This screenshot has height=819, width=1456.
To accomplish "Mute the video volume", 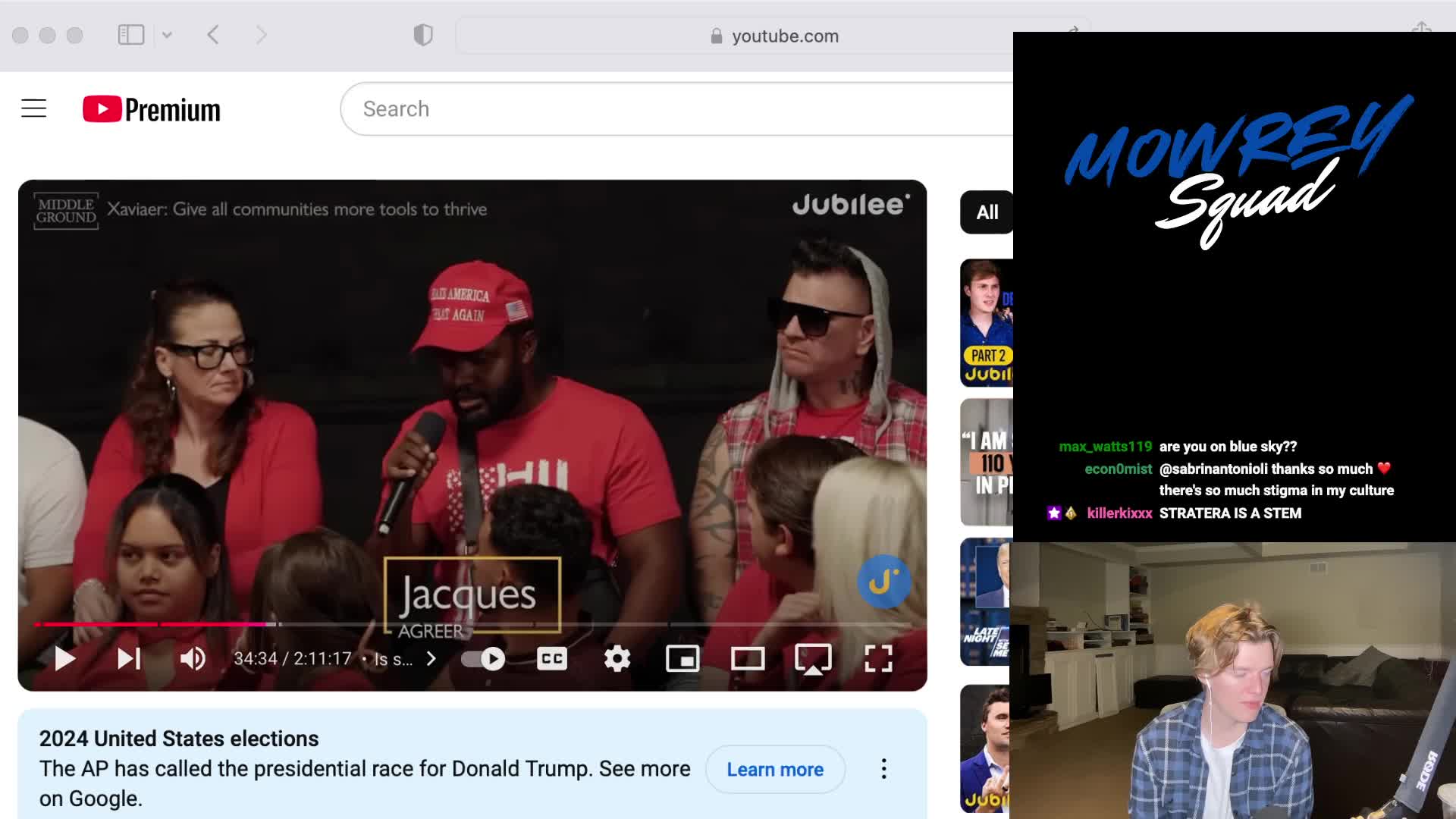I will click(x=193, y=658).
